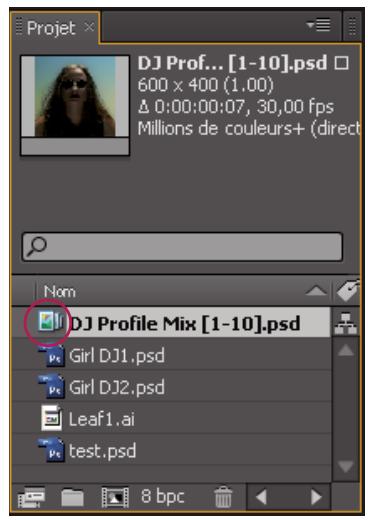The image size is (368, 520).
Task: Click the Interpret Footage icon
Action: tap(31, 497)
